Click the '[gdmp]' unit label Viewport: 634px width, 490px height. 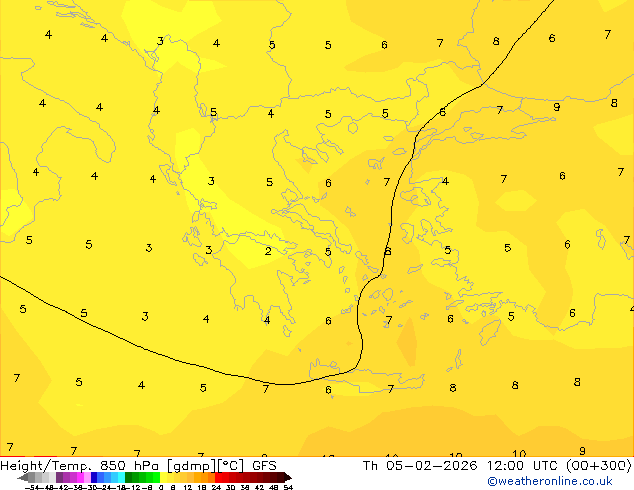[191, 466]
